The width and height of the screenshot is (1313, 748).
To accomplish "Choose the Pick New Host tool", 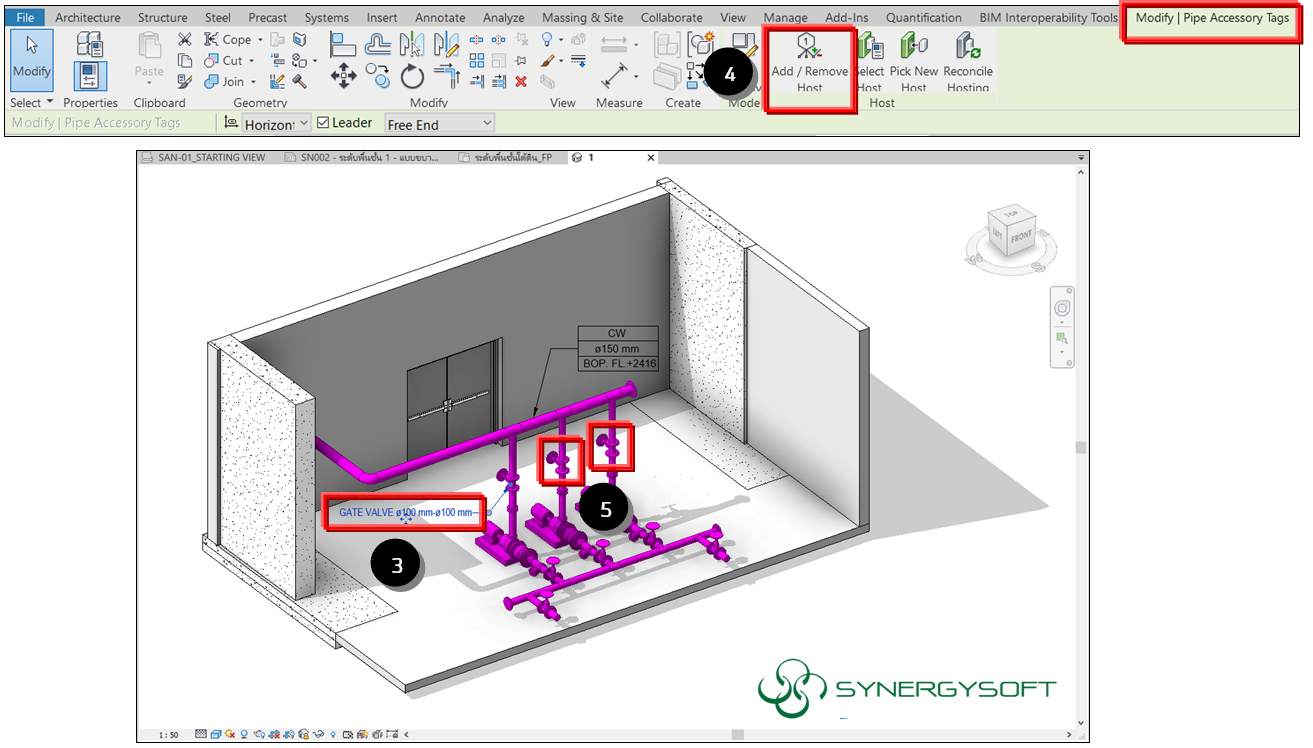I will pyautogui.click(x=913, y=62).
